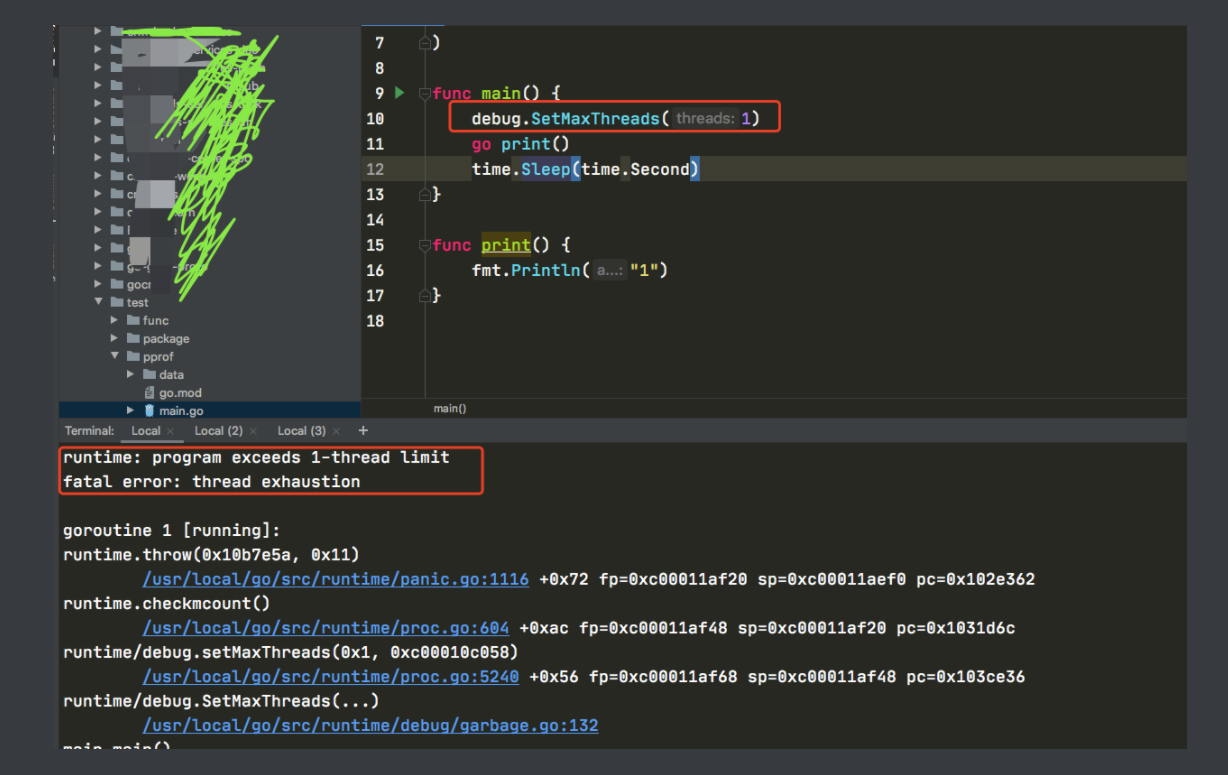This screenshot has width=1228, height=775.
Task: Expand the func folder in project tree
Action: click(x=113, y=320)
